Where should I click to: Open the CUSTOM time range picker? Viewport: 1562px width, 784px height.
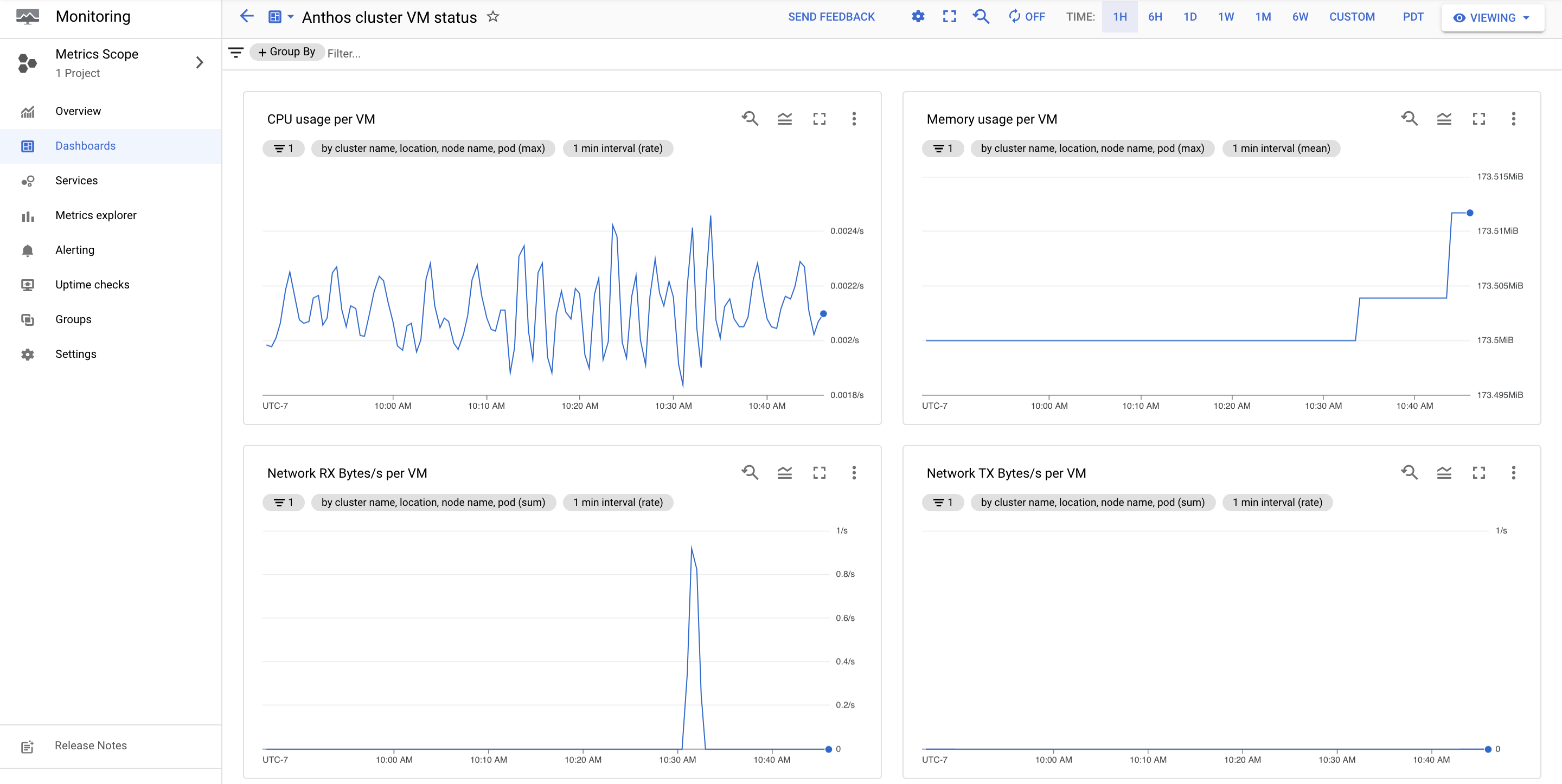1351,17
